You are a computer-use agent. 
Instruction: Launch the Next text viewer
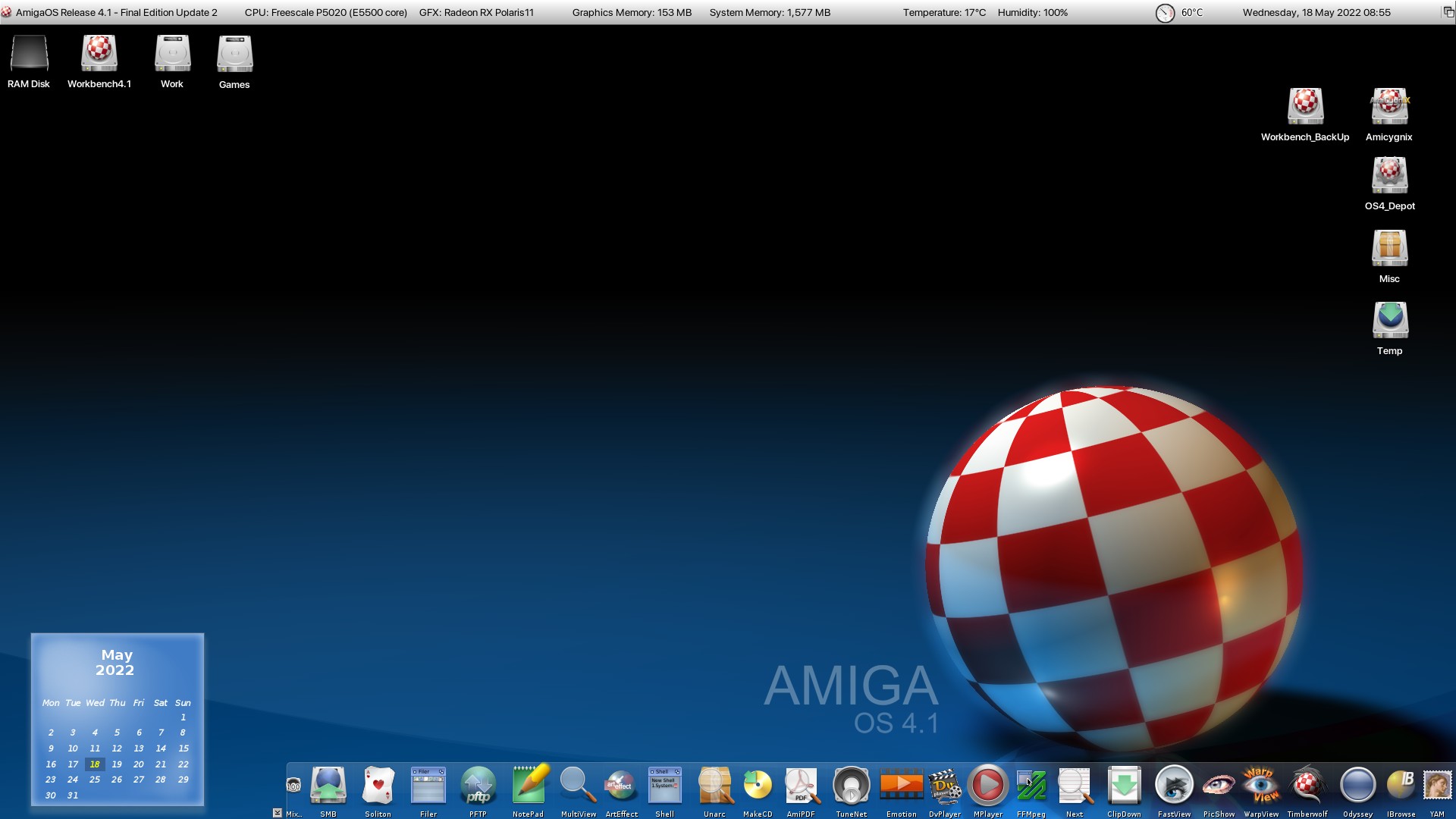point(1075,786)
